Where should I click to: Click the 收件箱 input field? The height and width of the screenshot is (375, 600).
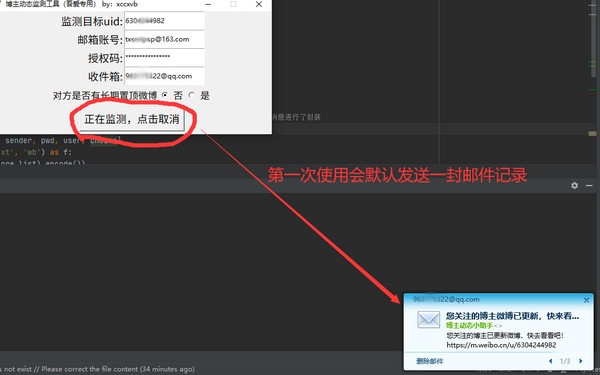click(164, 76)
